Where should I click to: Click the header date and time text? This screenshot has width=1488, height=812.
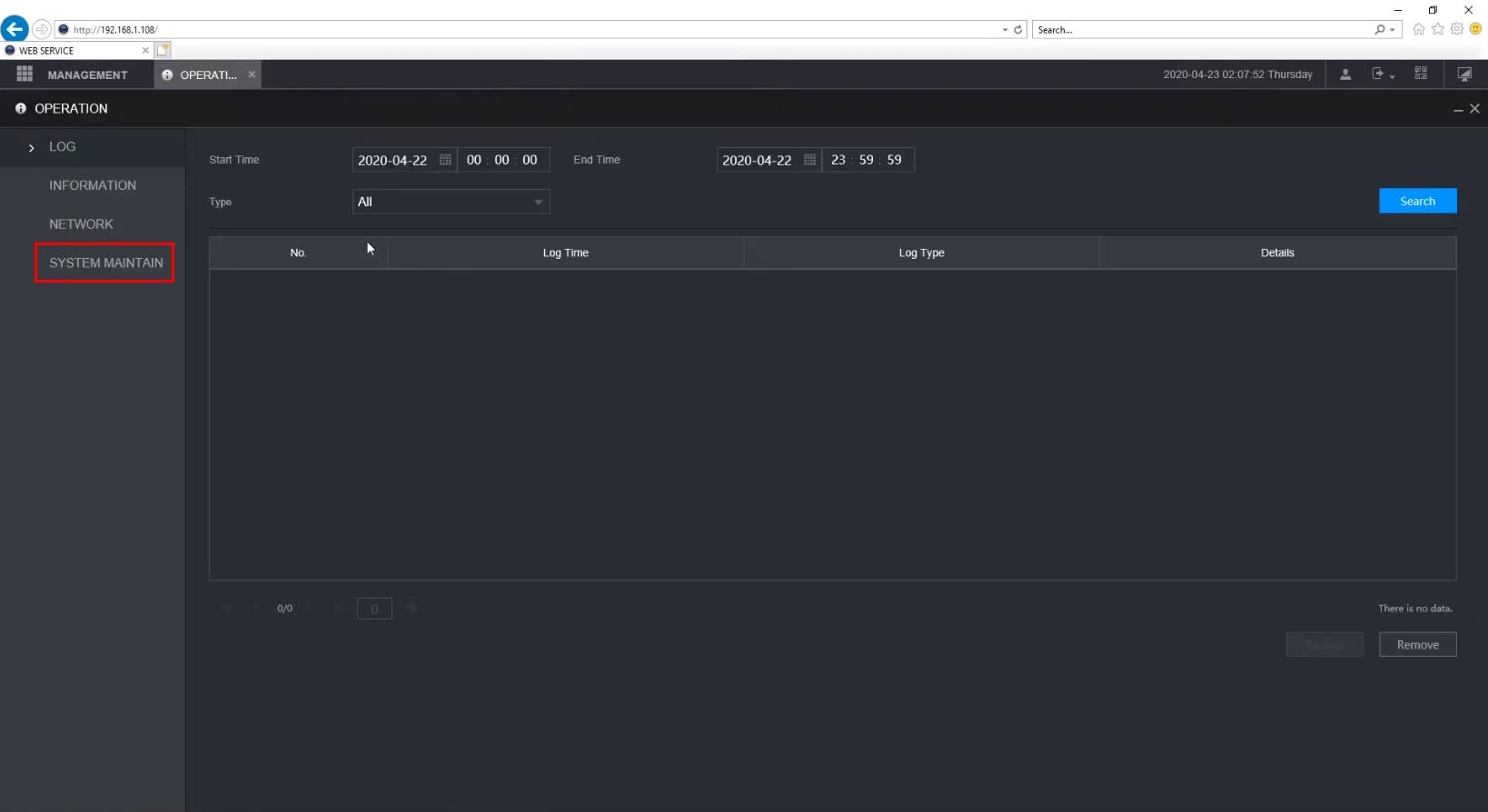[x=1237, y=74]
